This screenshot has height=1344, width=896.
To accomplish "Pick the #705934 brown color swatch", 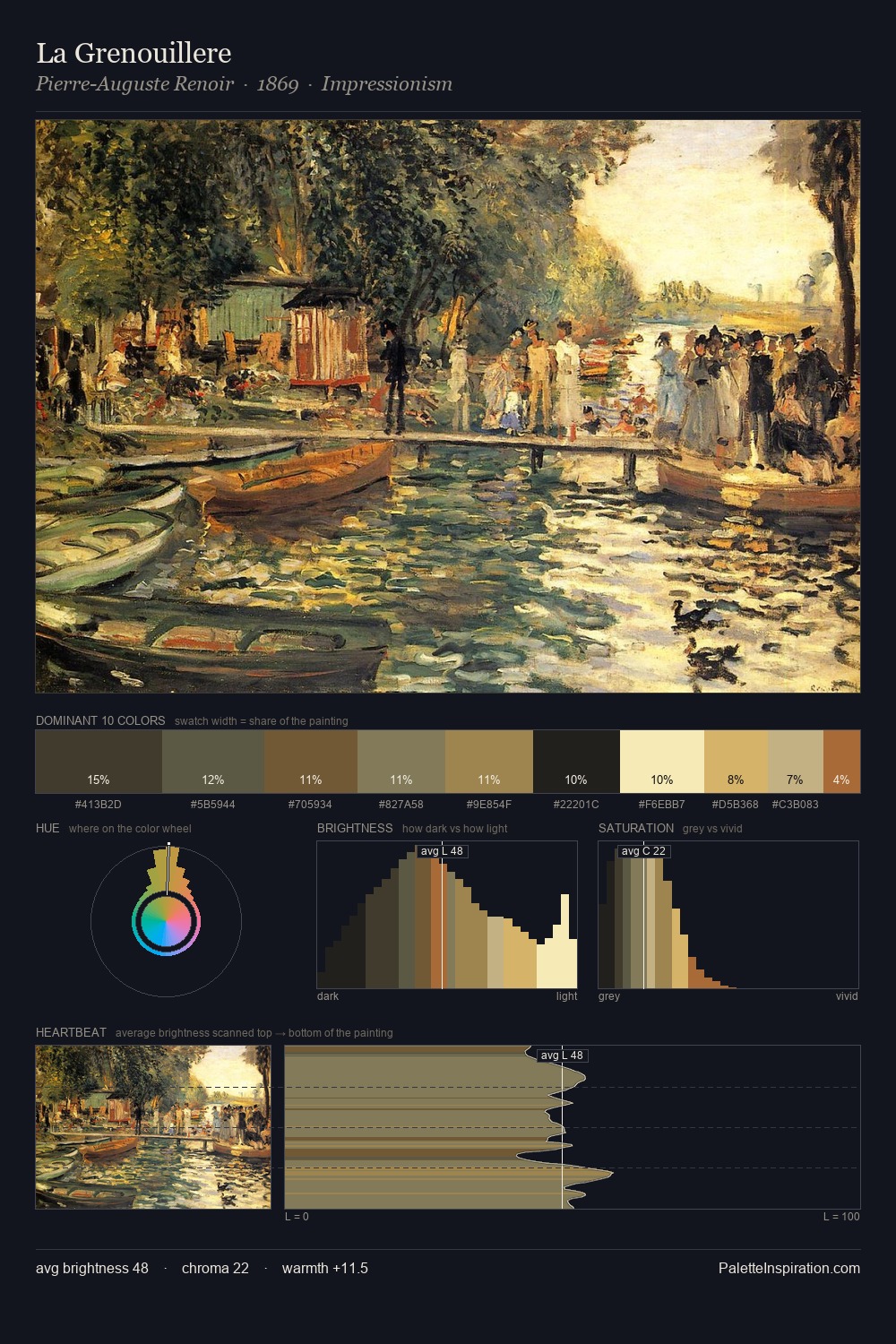I will coord(311,762).
